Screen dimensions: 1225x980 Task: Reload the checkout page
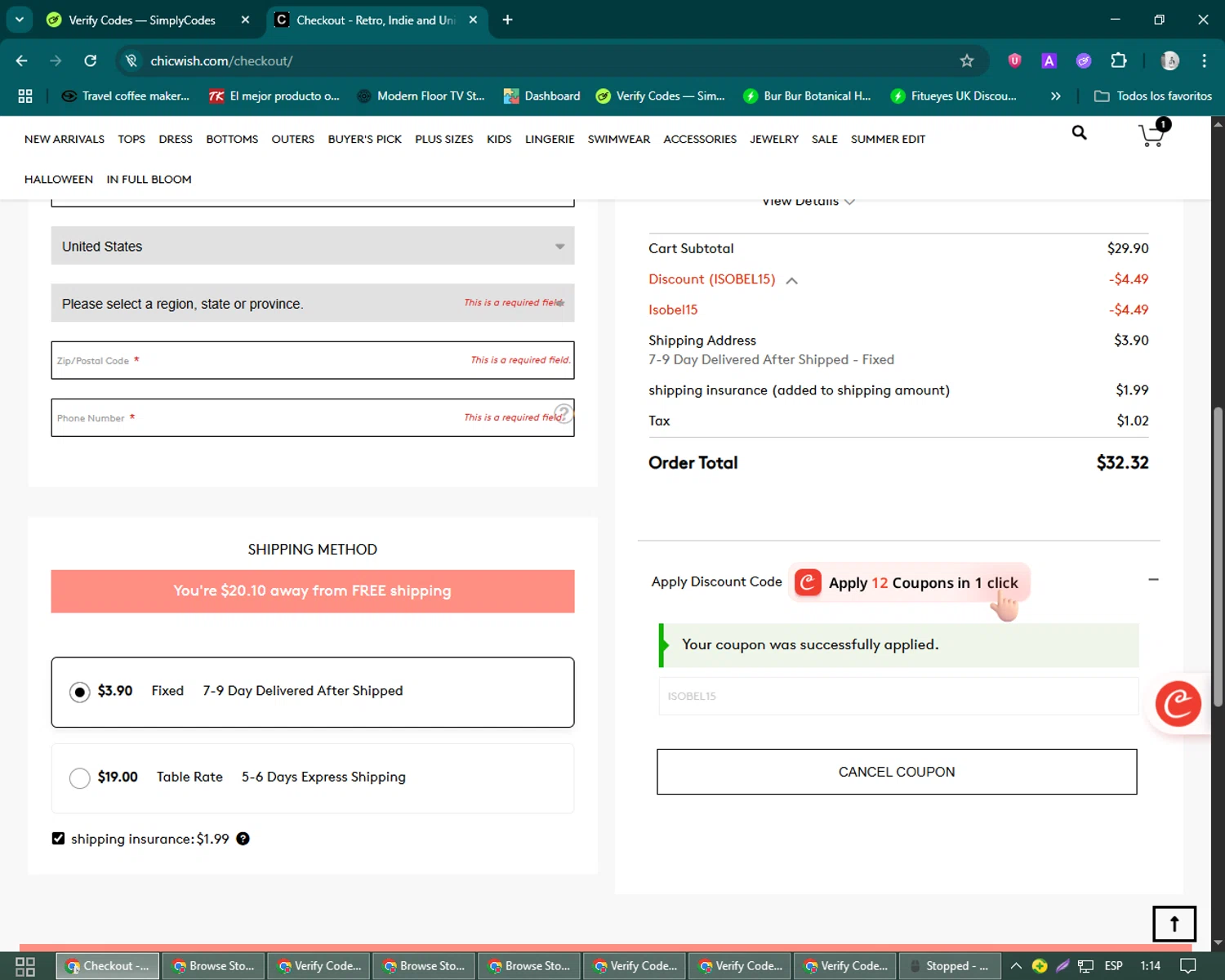(91, 60)
